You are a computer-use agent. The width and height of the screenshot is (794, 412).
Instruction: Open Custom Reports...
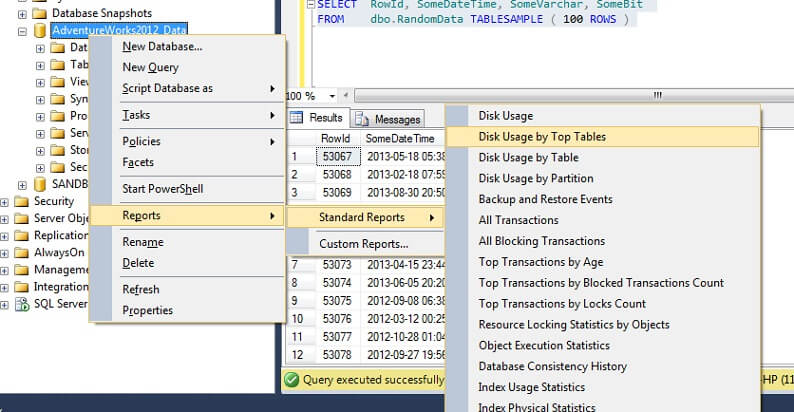pyautogui.click(x=365, y=244)
